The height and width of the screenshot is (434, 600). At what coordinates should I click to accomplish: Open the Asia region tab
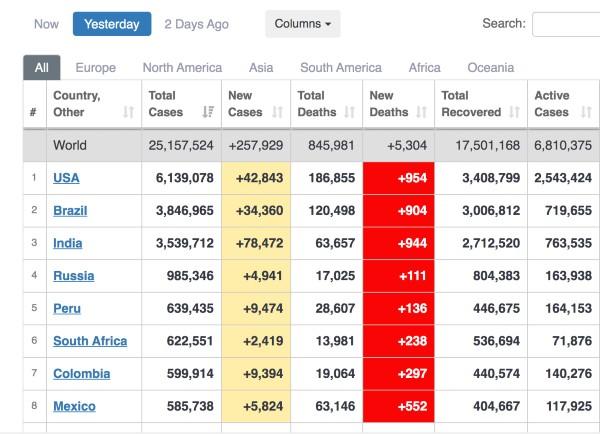261,68
